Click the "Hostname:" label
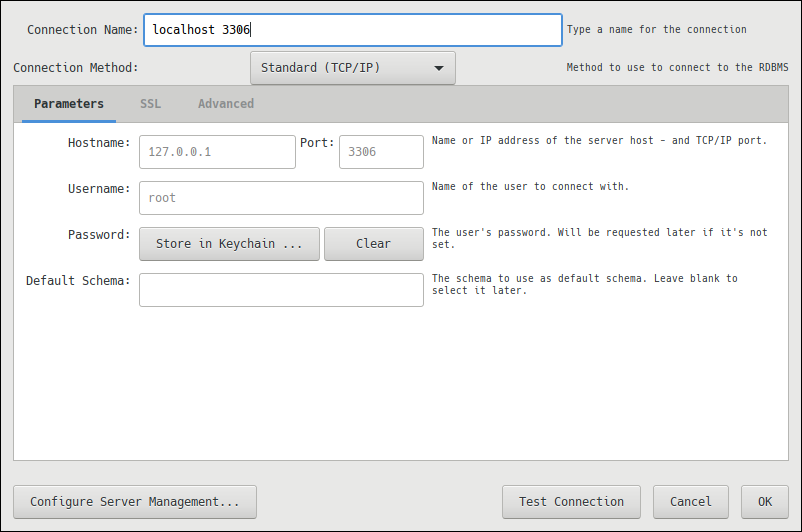The height and width of the screenshot is (532, 802). click(x=99, y=143)
